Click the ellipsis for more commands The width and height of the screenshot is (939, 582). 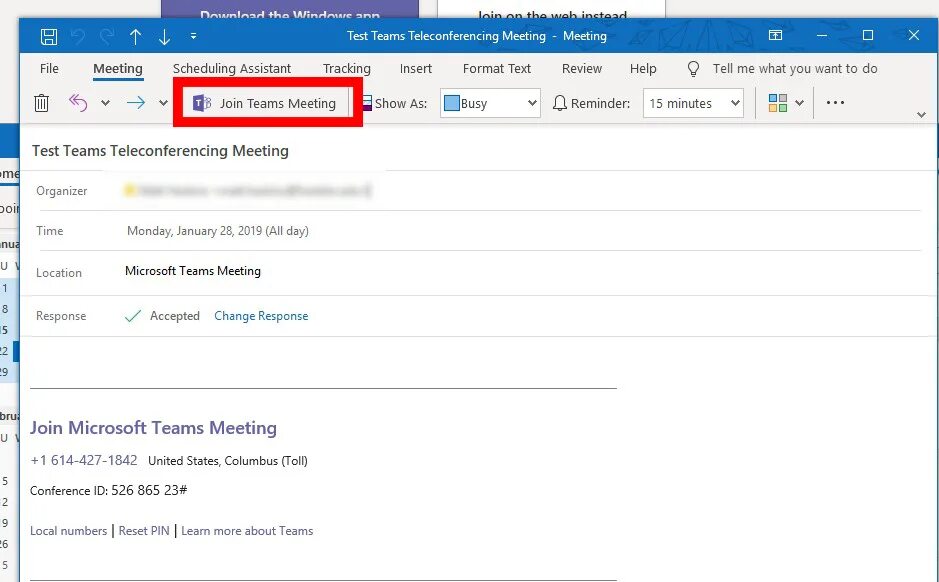(835, 102)
